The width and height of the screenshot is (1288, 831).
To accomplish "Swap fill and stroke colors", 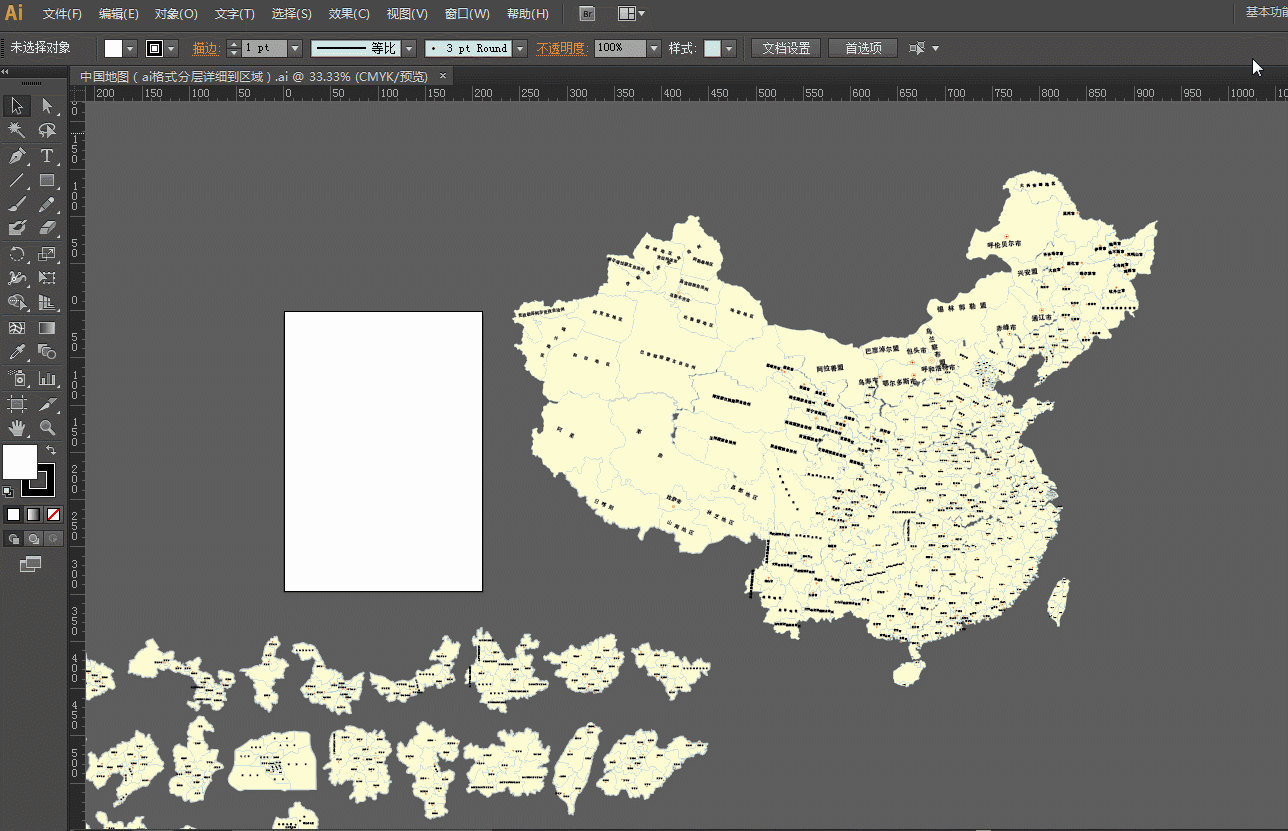I will 51,451.
